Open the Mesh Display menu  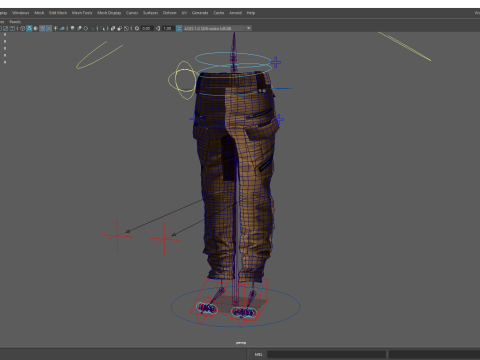pos(109,13)
